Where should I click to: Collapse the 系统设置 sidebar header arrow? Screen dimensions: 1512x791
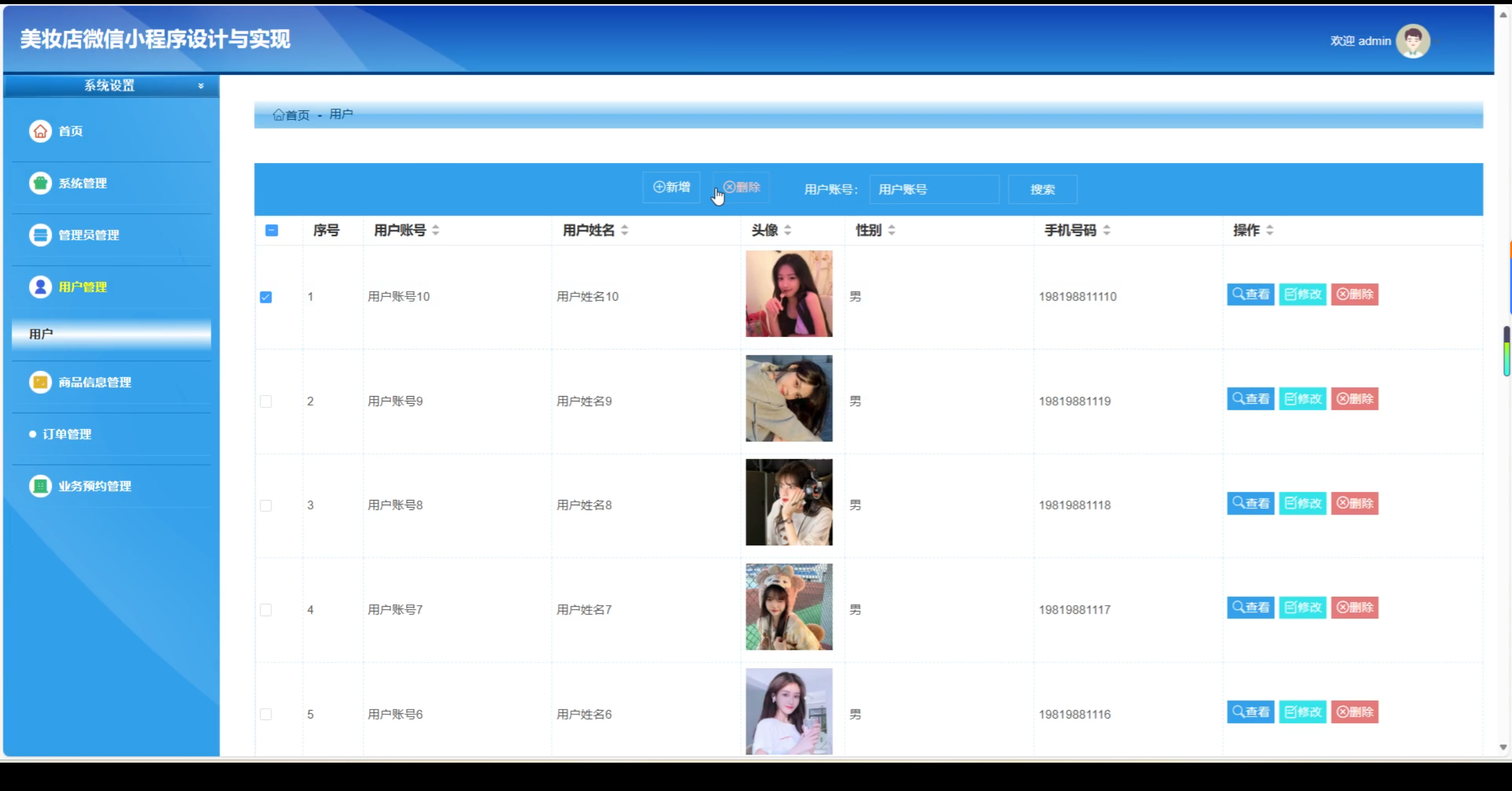tap(201, 86)
